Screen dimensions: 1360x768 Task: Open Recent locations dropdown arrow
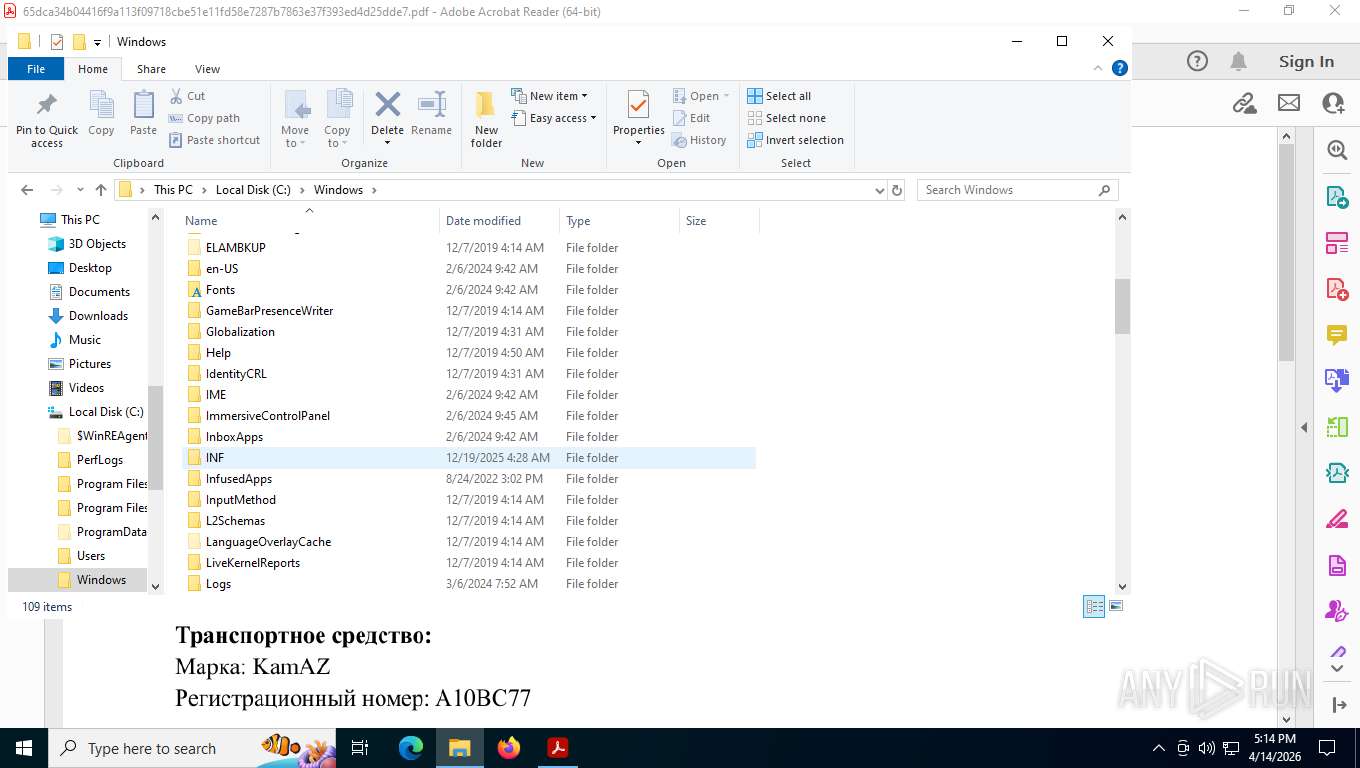pyautogui.click(x=79, y=190)
